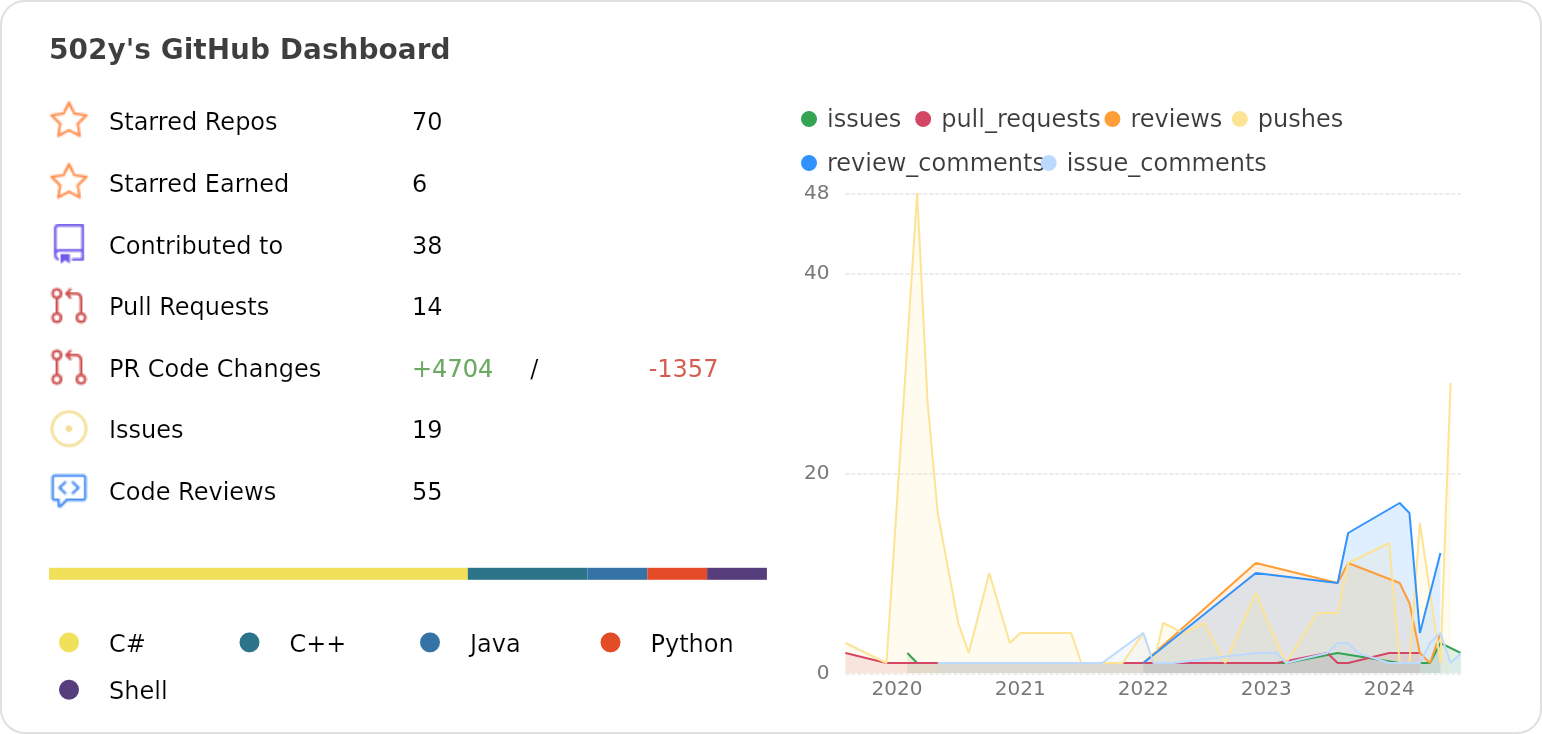This screenshot has height=734, width=1542.
Task: Click the 2024 x-axis label
Action: (x=1389, y=689)
